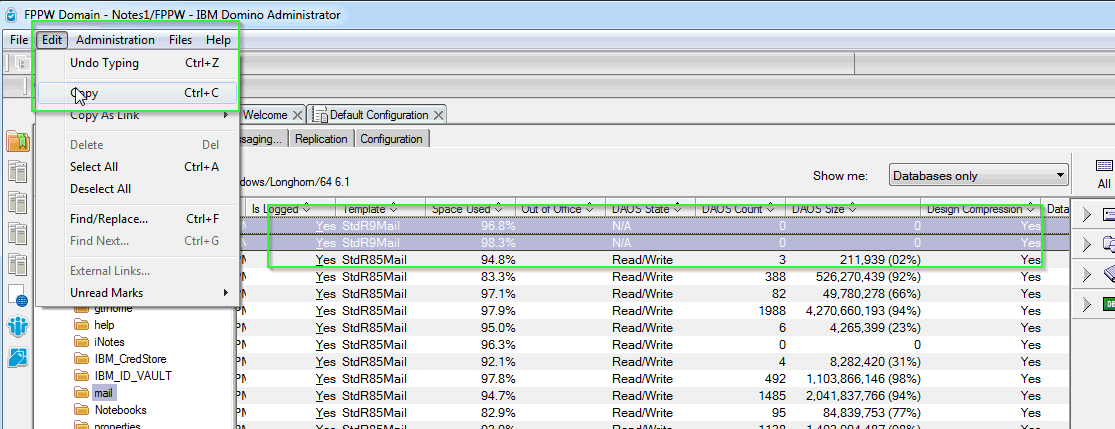
Task: Select the IBM_CredStore folder
Action: tap(130, 359)
